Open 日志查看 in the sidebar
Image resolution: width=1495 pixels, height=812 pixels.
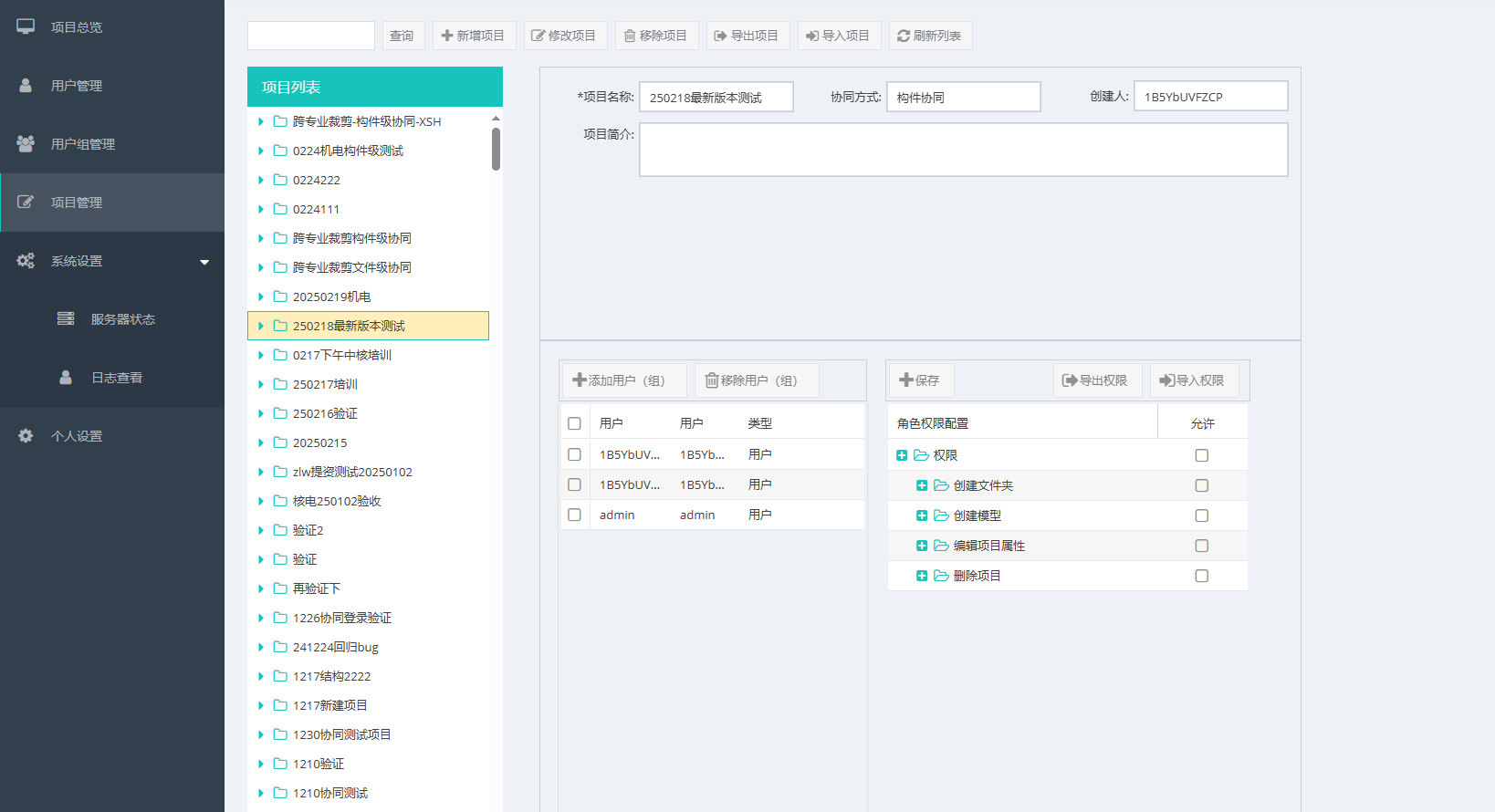pos(116,378)
